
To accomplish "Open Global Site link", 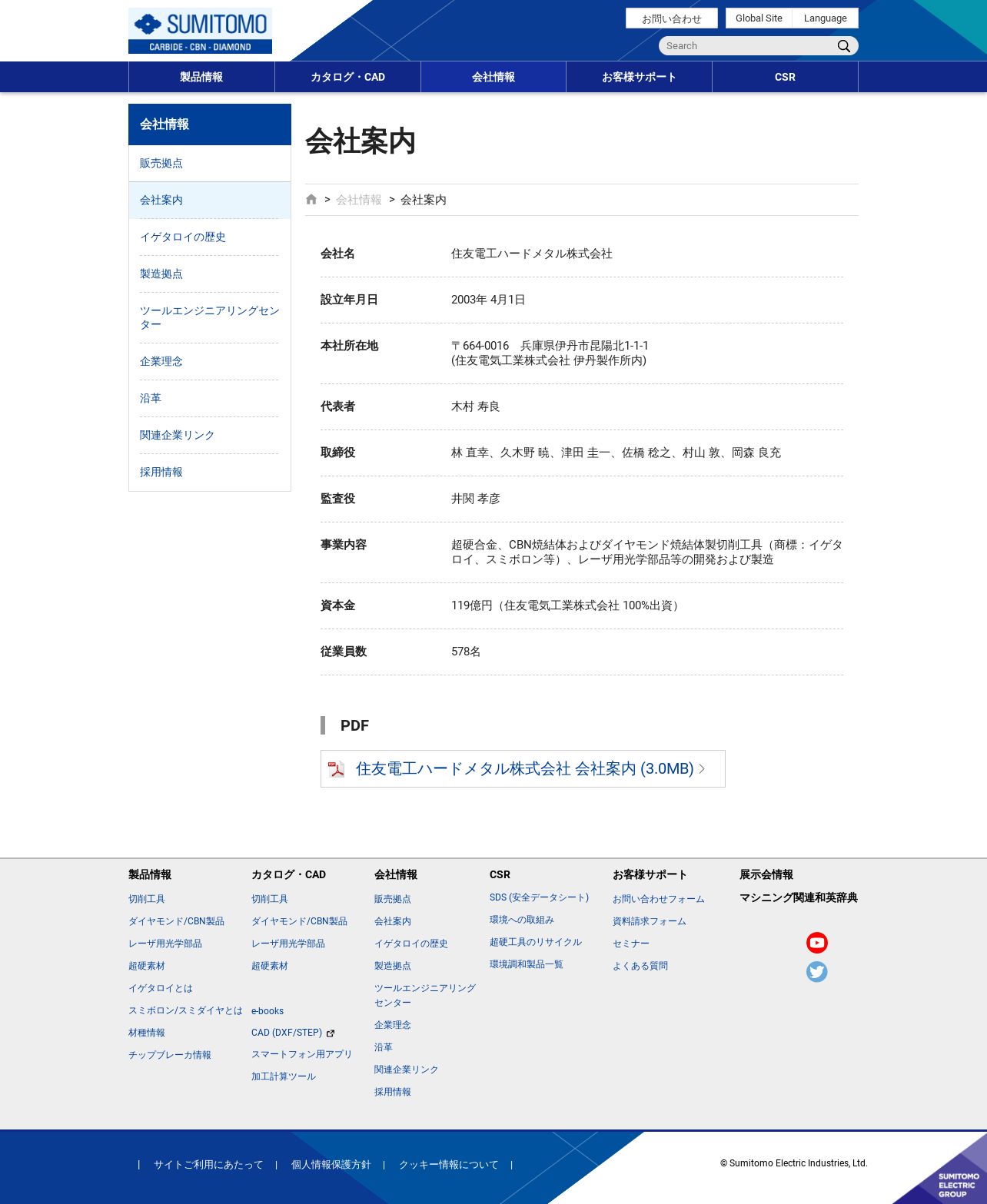I will tap(759, 18).
